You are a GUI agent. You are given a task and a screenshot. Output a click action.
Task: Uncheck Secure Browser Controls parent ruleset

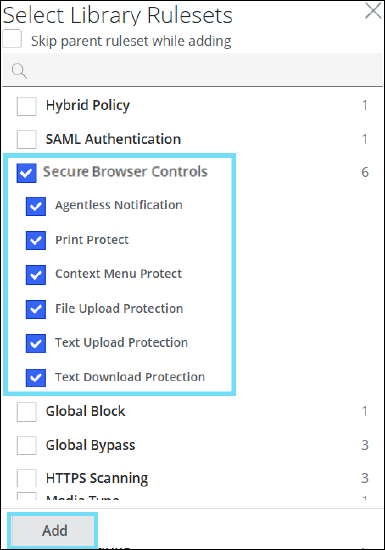click(x=27, y=173)
